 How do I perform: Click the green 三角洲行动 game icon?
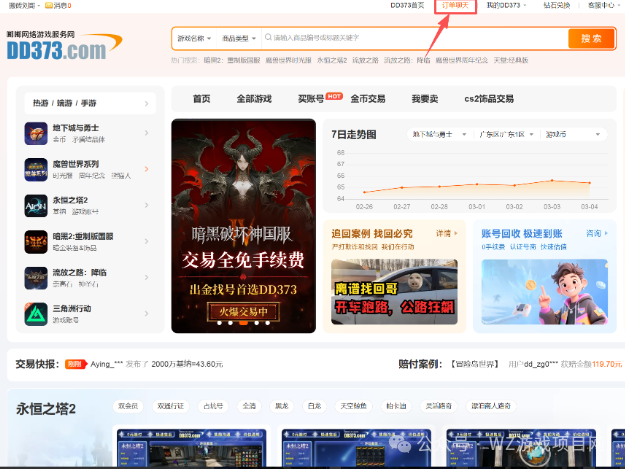(36, 314)
